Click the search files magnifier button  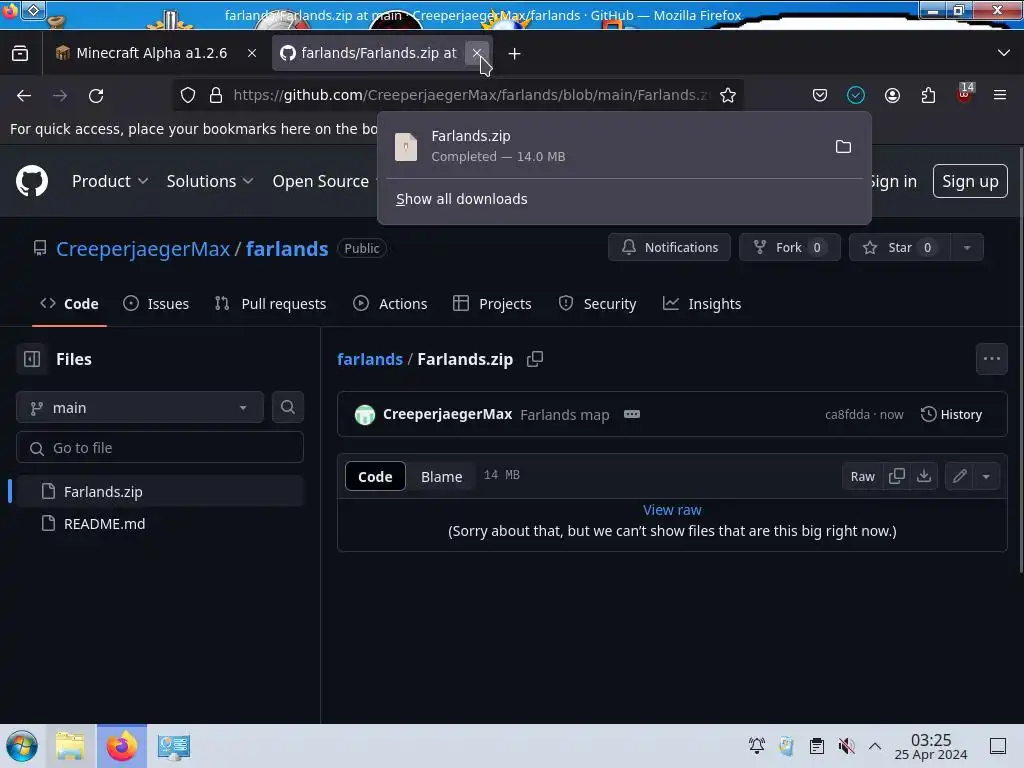coord(287,408)
